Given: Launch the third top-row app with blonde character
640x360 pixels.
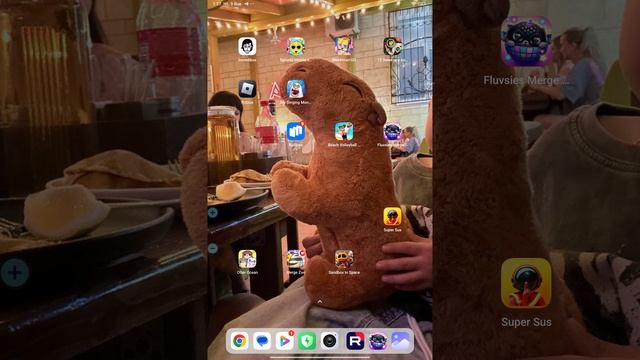Looking at the screenshot, I should [x=344, y=46].
